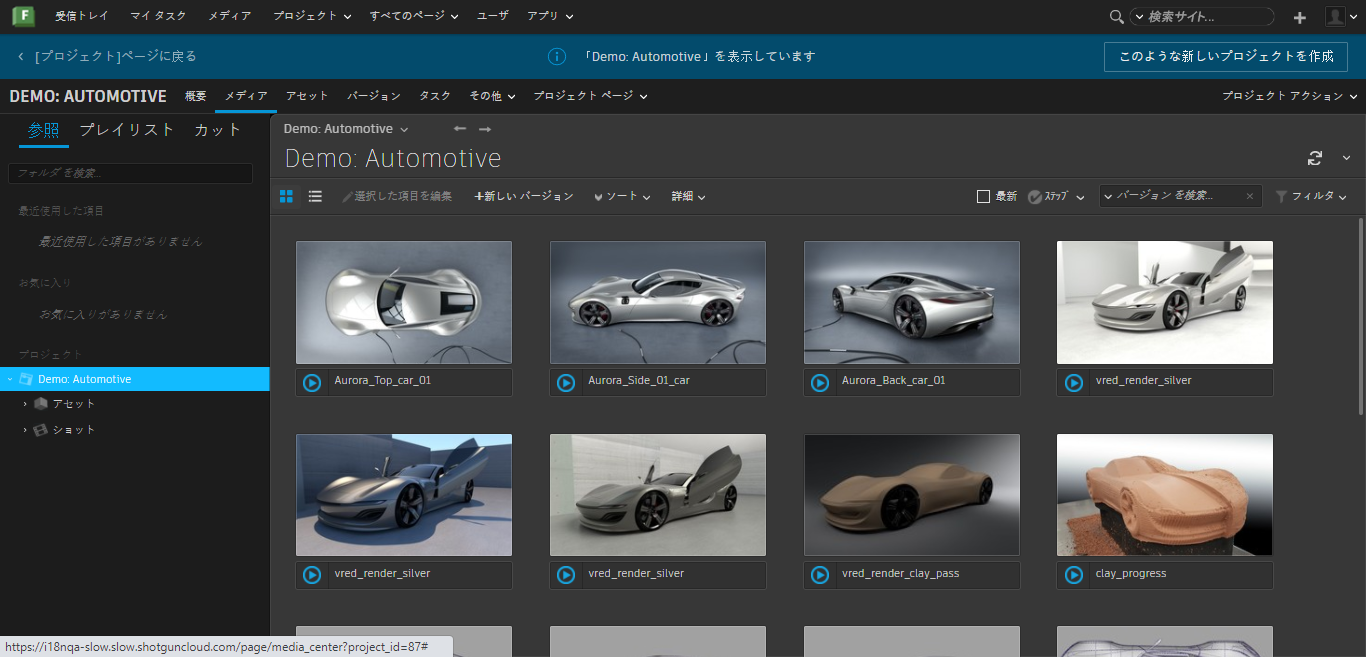
Task: Switch to list view
Action: click(x=315, y=196)
